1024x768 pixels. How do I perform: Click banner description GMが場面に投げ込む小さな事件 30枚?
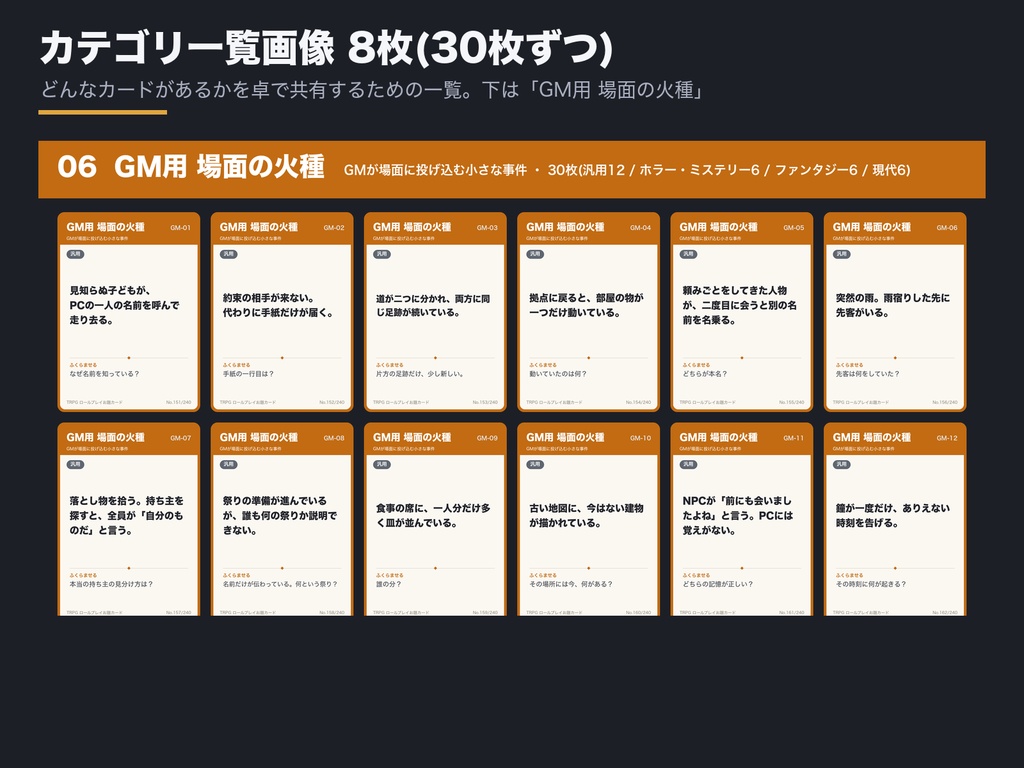click(626, 170)
